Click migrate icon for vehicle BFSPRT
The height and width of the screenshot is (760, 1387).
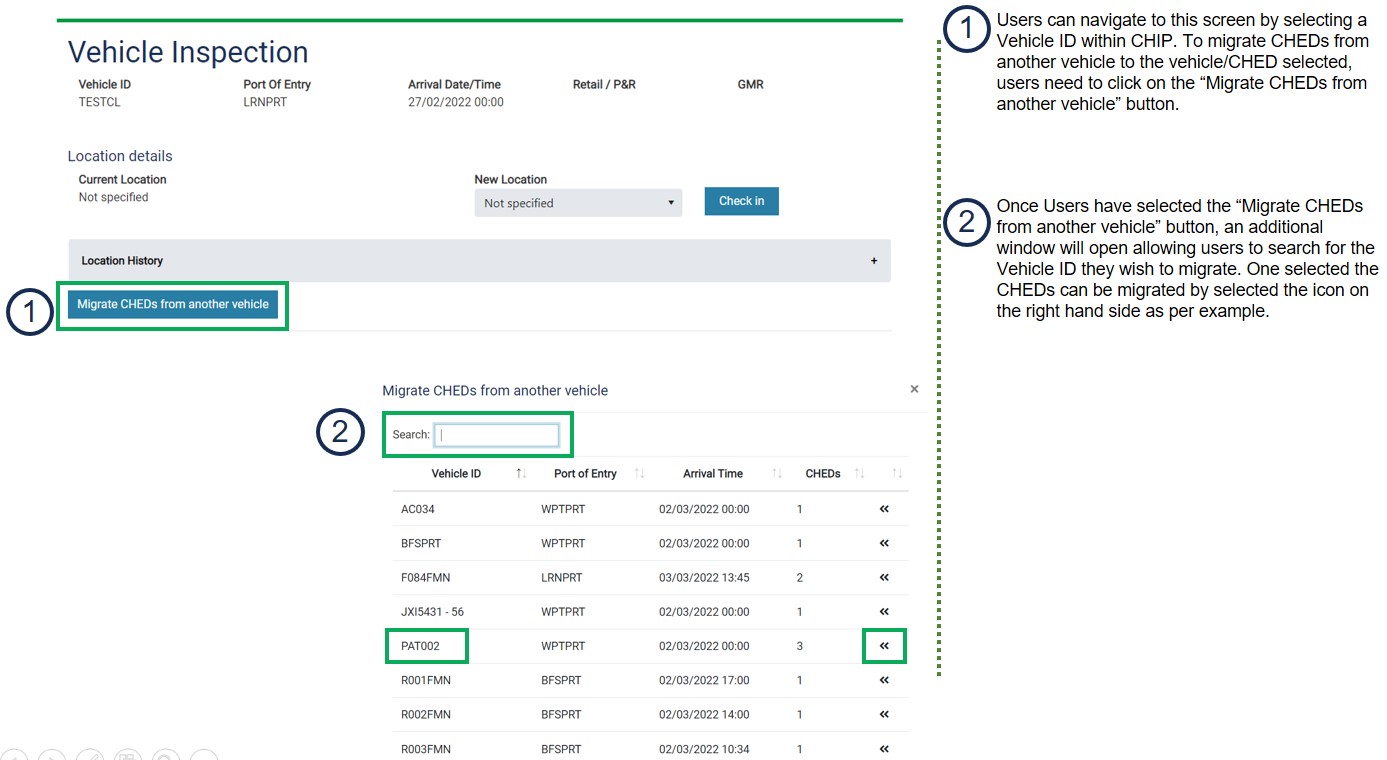click(x=884, y=543)
